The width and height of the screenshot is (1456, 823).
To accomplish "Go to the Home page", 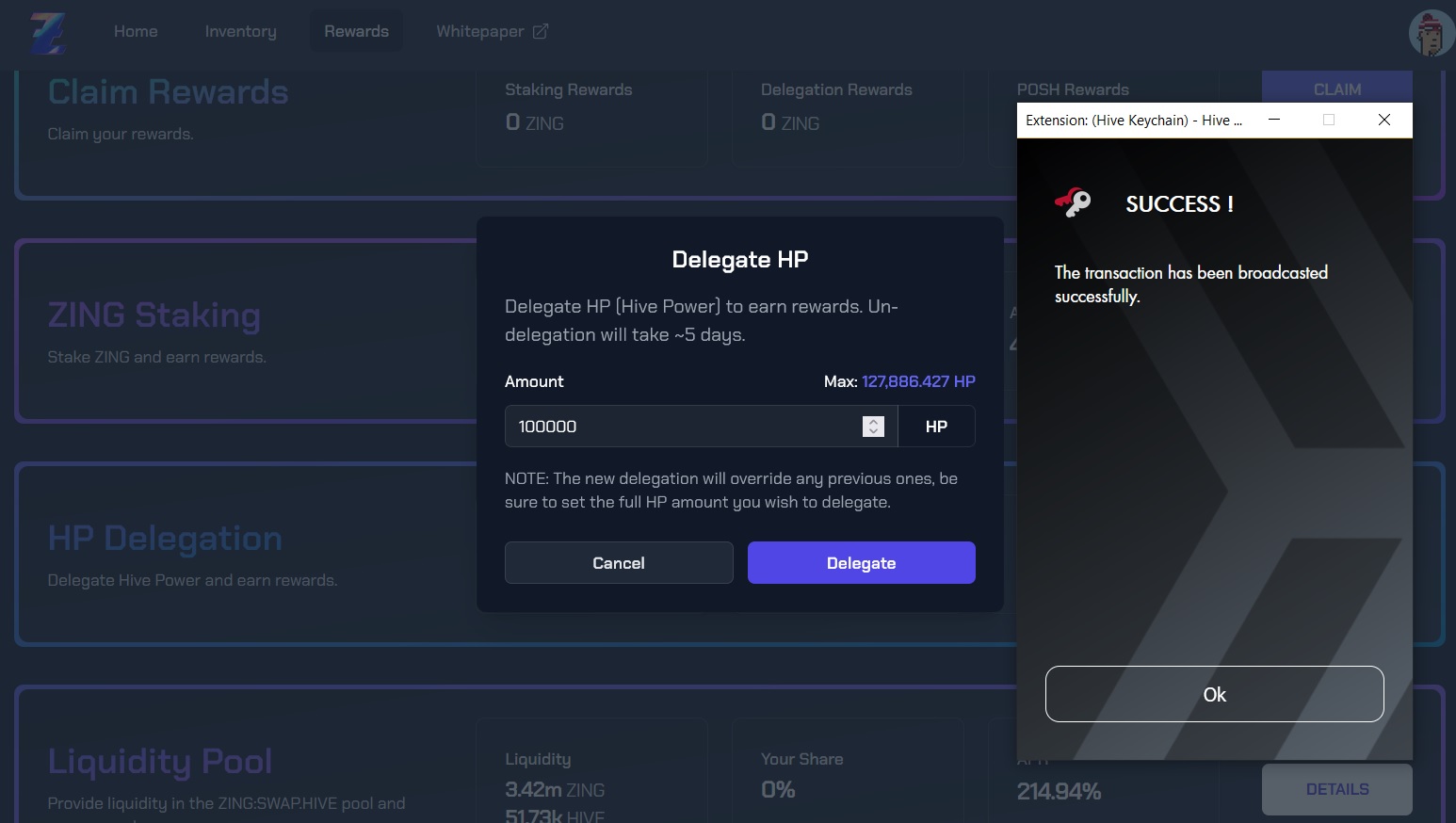I will (136, 31).
